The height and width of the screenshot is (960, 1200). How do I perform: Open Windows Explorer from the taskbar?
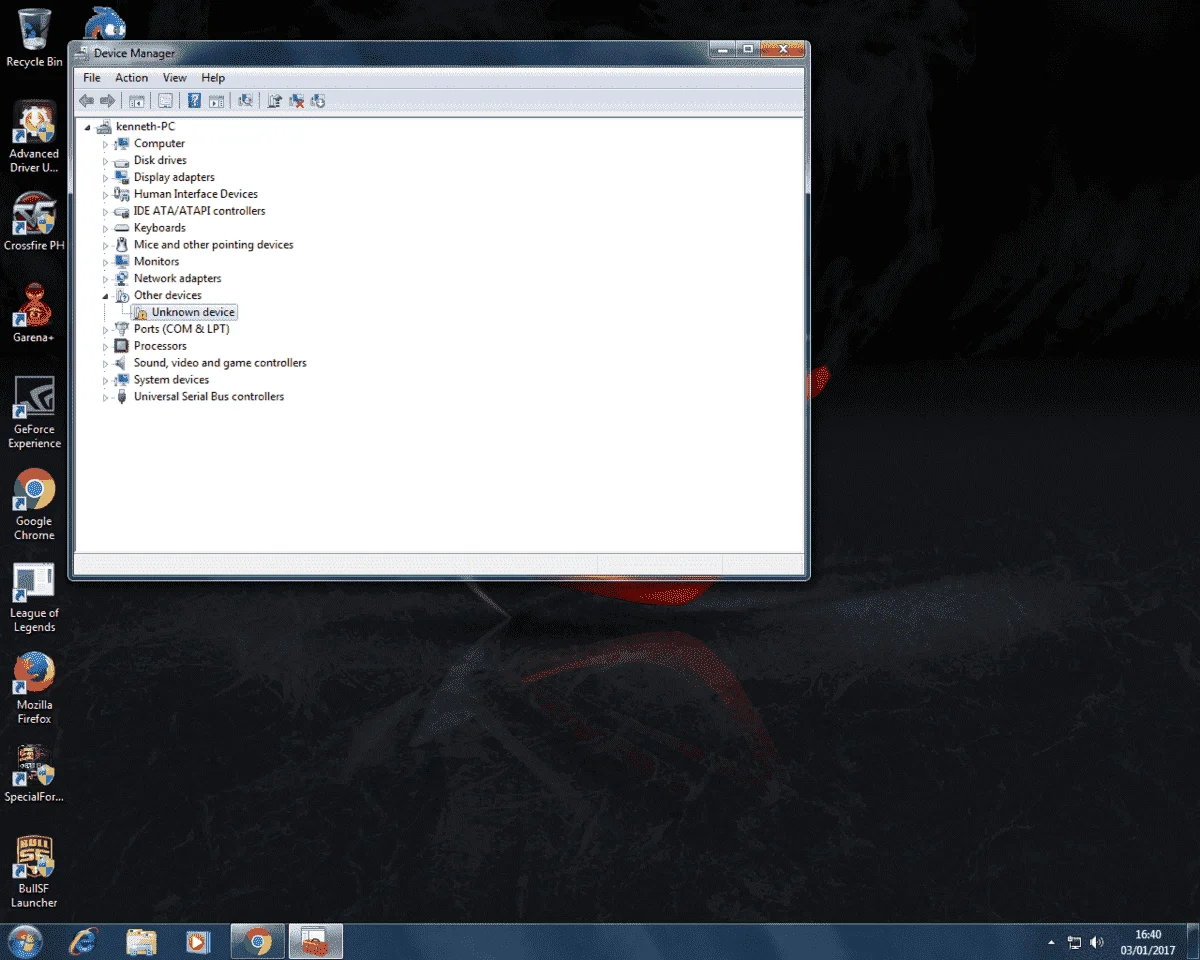pyautogui.click(x=141, y=941)
